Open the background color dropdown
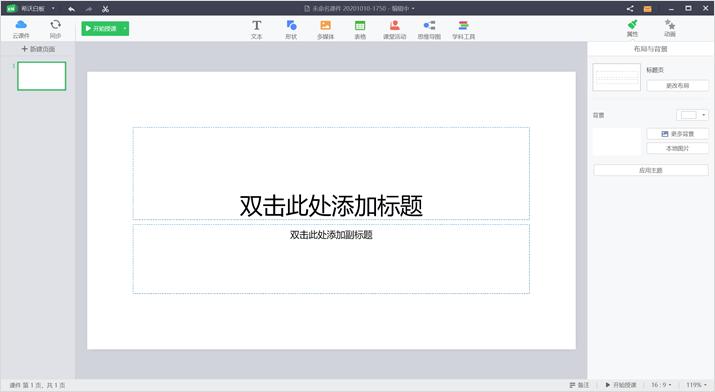Viewport: 715px width, 392px height. point(692,115)
